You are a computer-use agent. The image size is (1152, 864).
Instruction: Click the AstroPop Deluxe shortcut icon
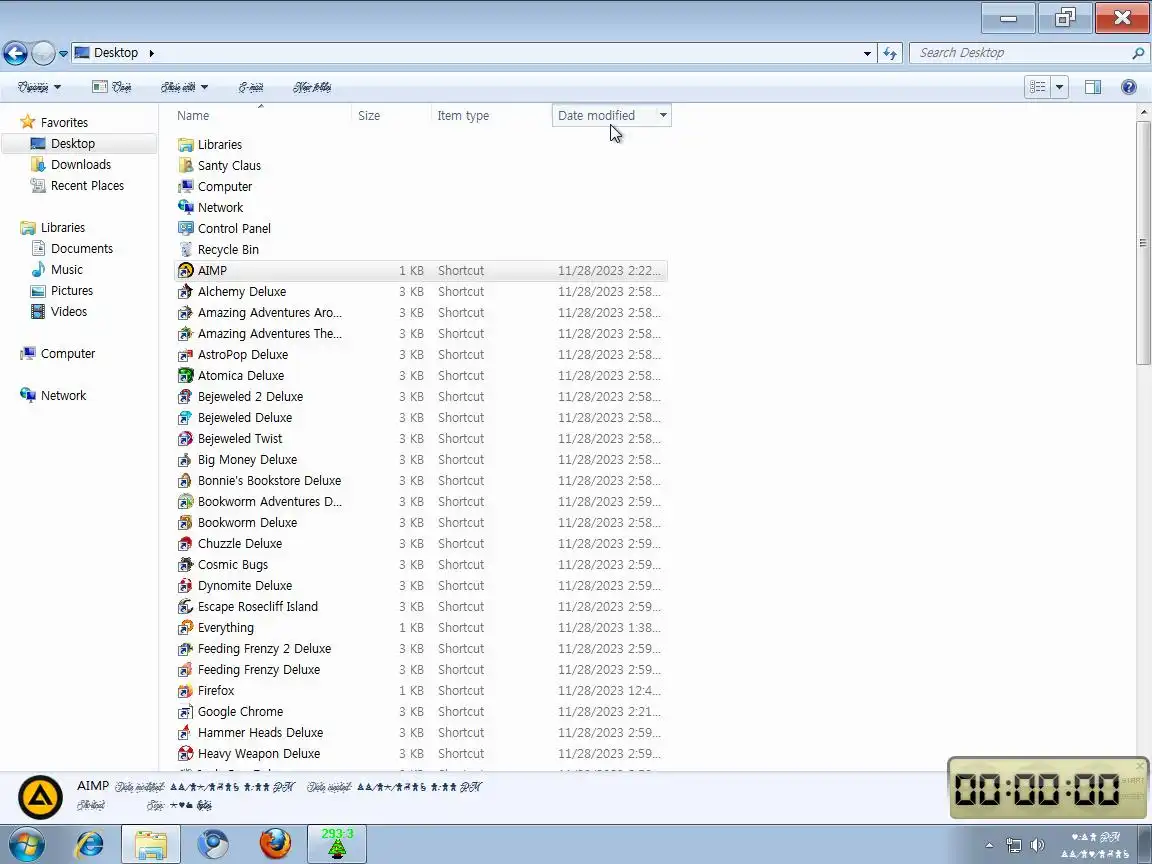click(186, 355)
